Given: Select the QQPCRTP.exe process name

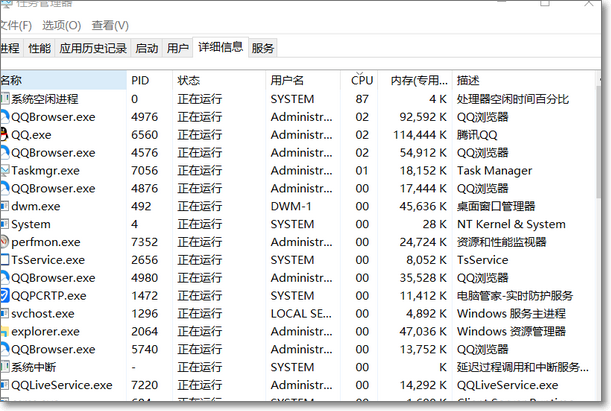Looking at the screenshot, I should coord(49,296).
